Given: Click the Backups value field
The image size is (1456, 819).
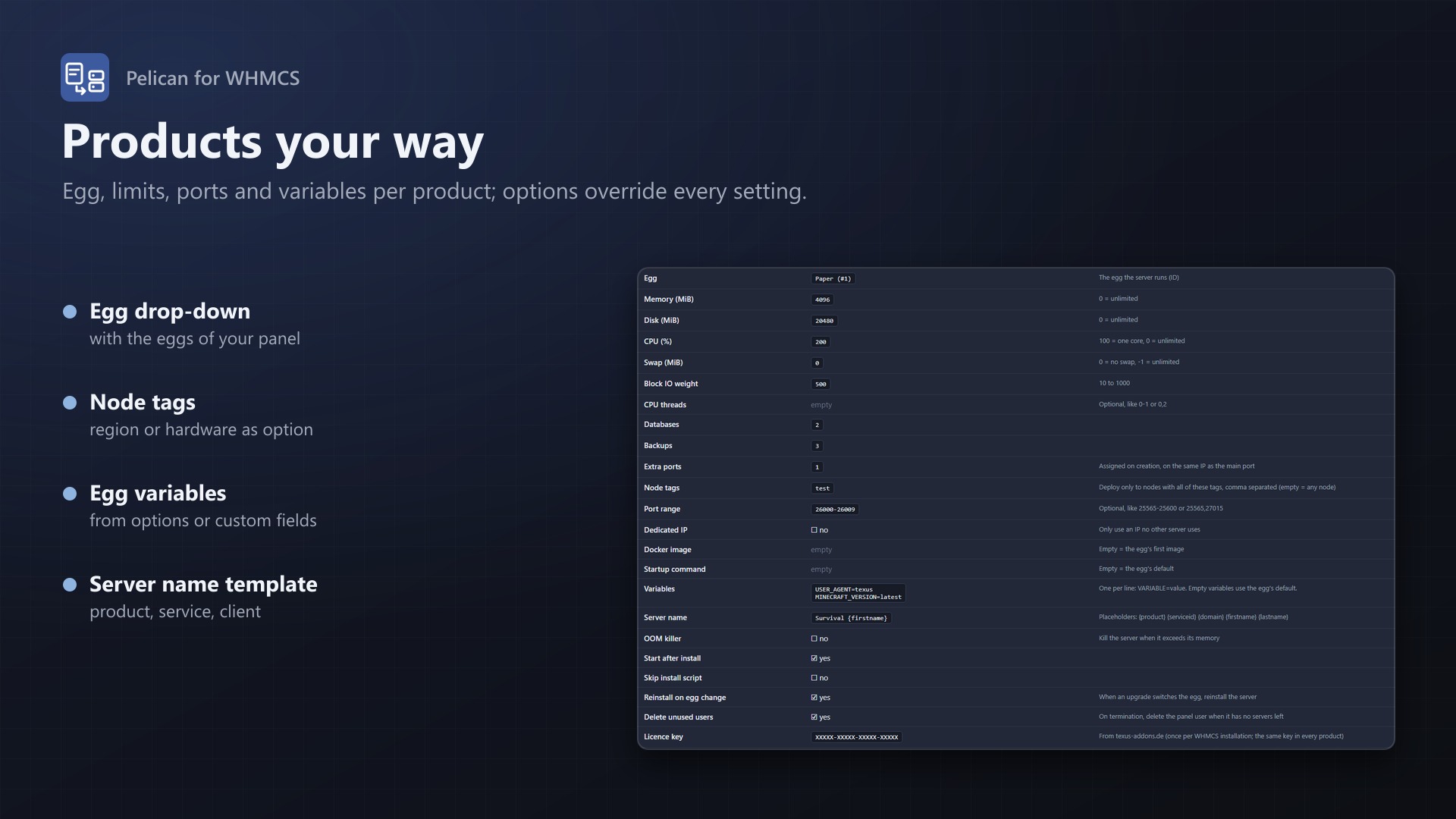Looking at the screenshot, I should point(817,447).
